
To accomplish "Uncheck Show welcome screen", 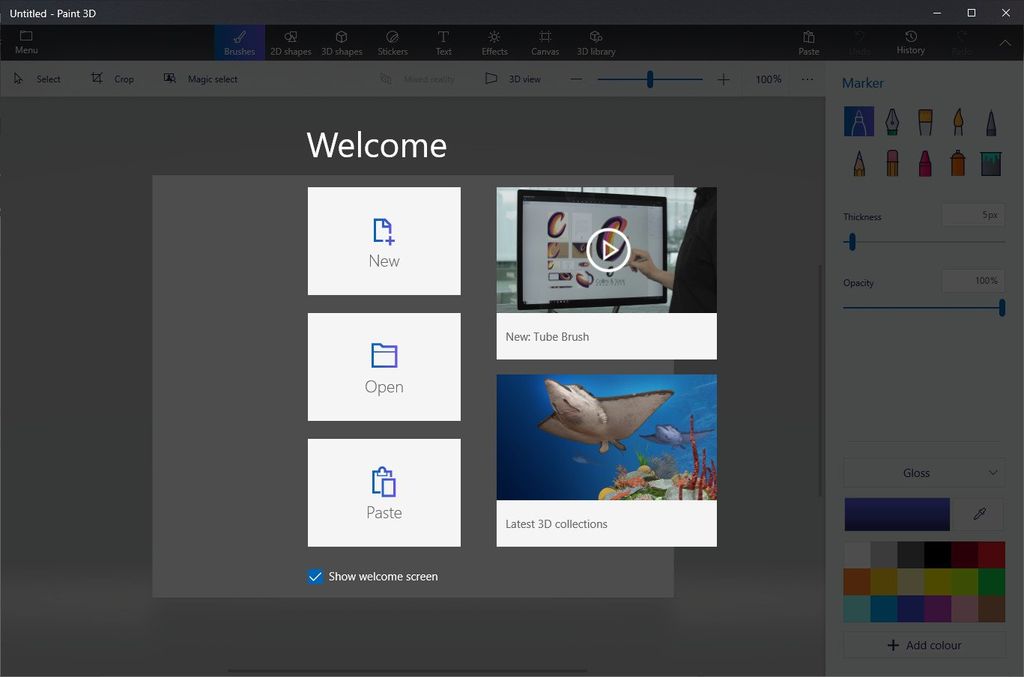I will coord(315,576).
